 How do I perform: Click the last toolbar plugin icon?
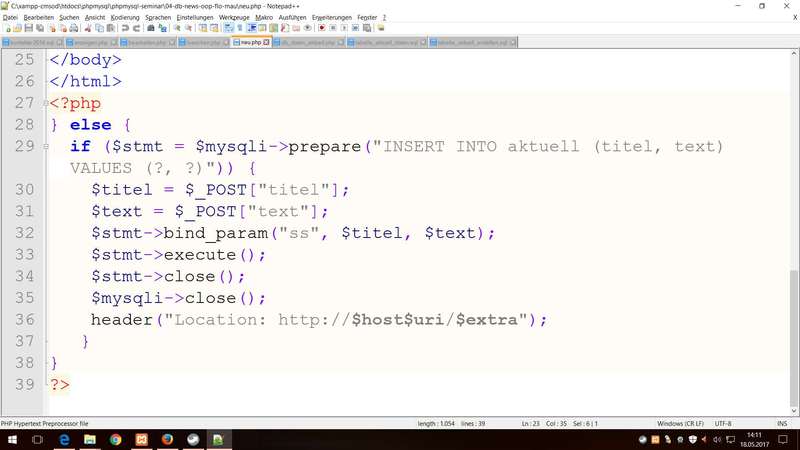pos(381,28)
